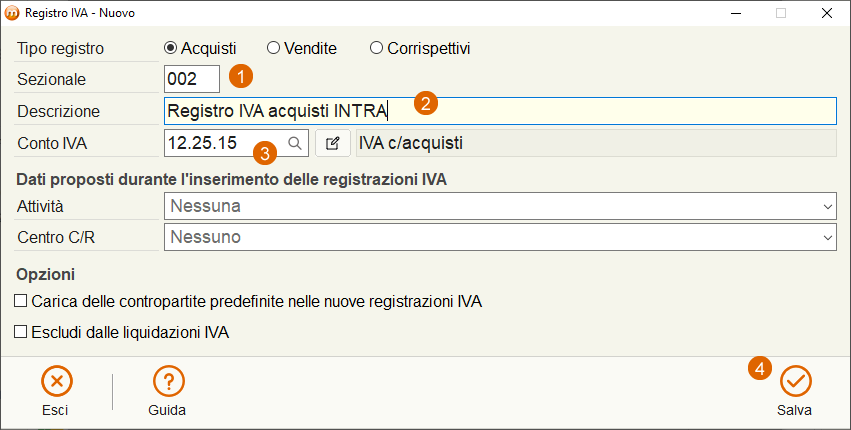
Task: Click the edit account pencil icon
Action: pos(333,143)
